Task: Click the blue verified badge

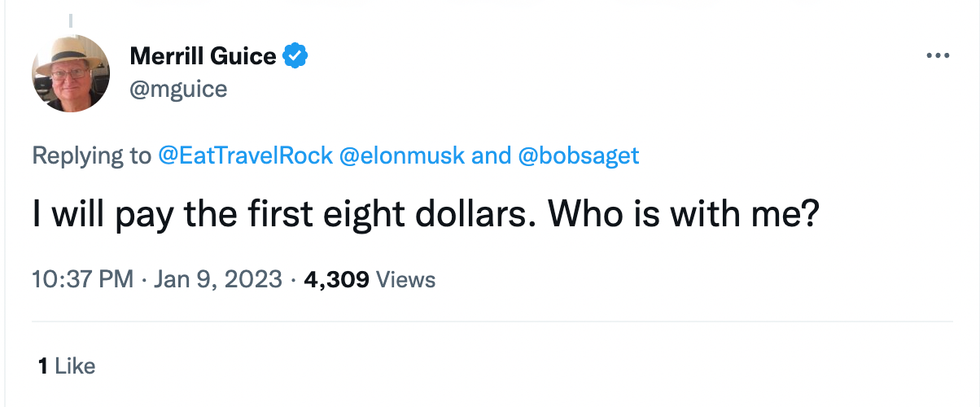Action: pos(294,56)
